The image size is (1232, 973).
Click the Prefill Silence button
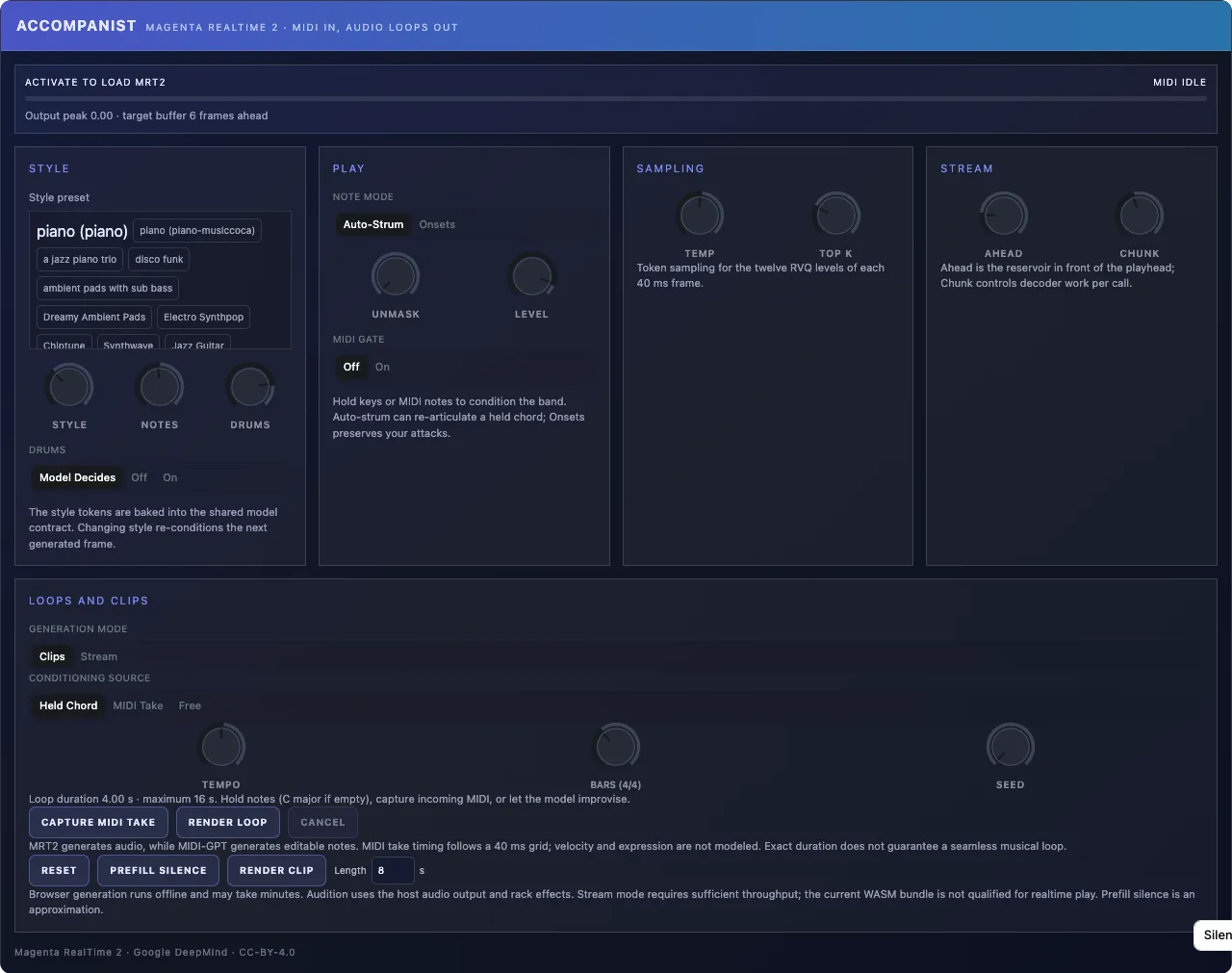pyautogui.click(x=159, y=871)
